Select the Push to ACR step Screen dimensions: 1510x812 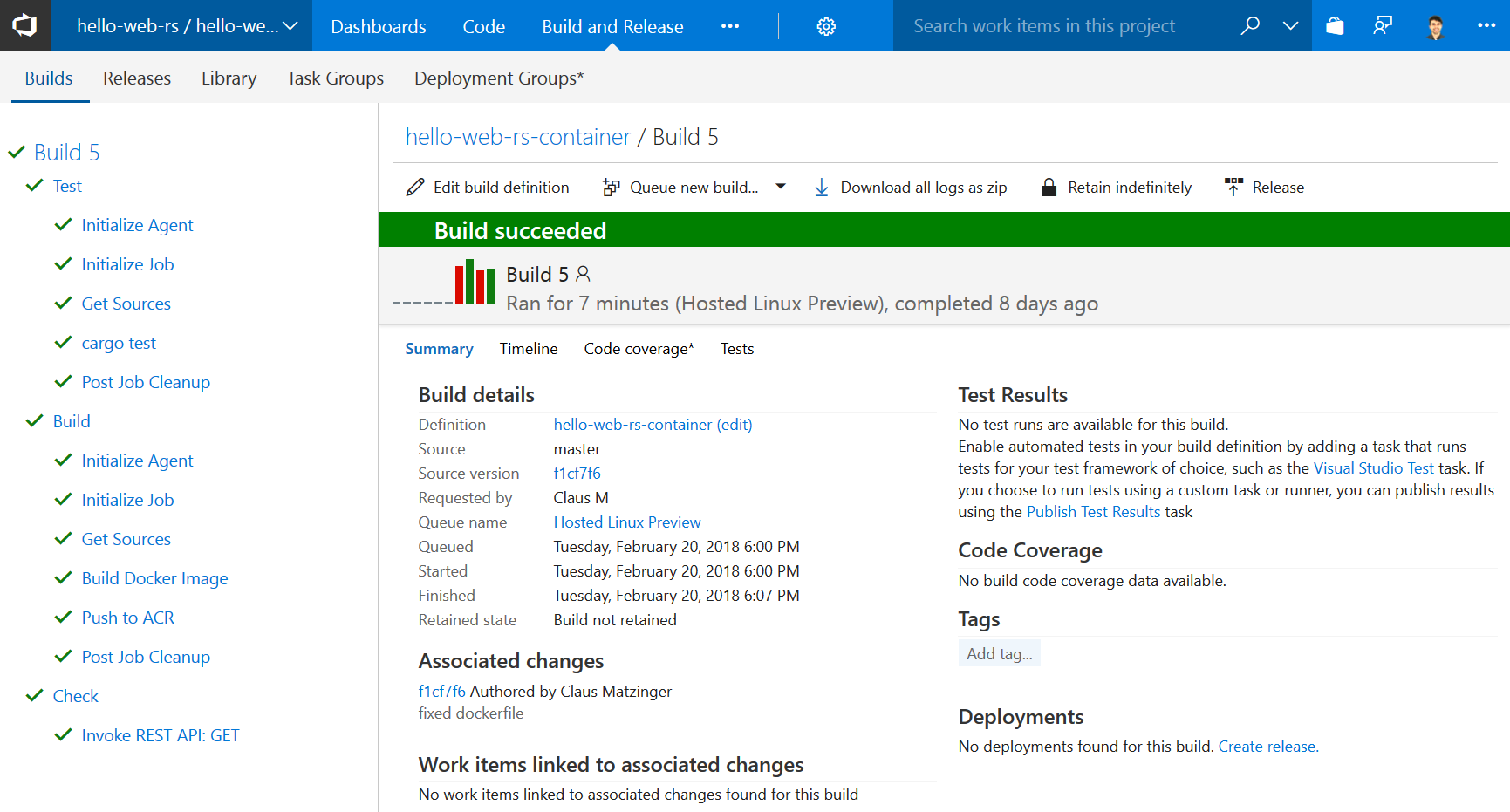128,618
